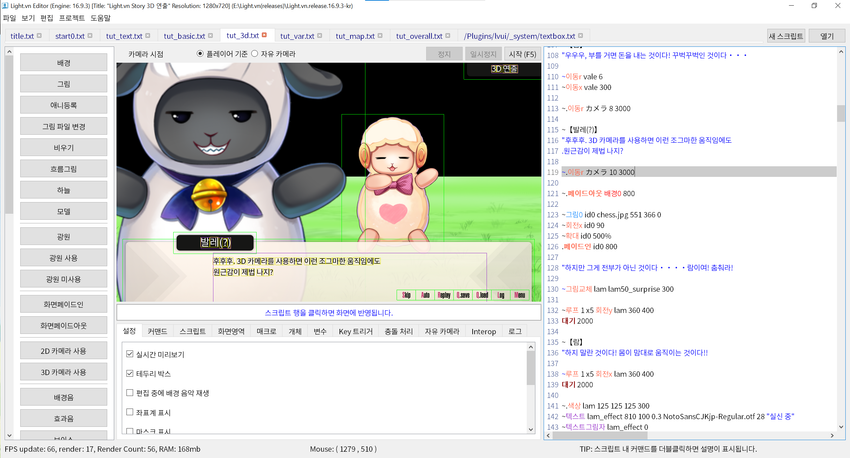The height and width of the screenshot is (458, 850).
Task: Open the 충돌 처리 tab
Action: 398,331
